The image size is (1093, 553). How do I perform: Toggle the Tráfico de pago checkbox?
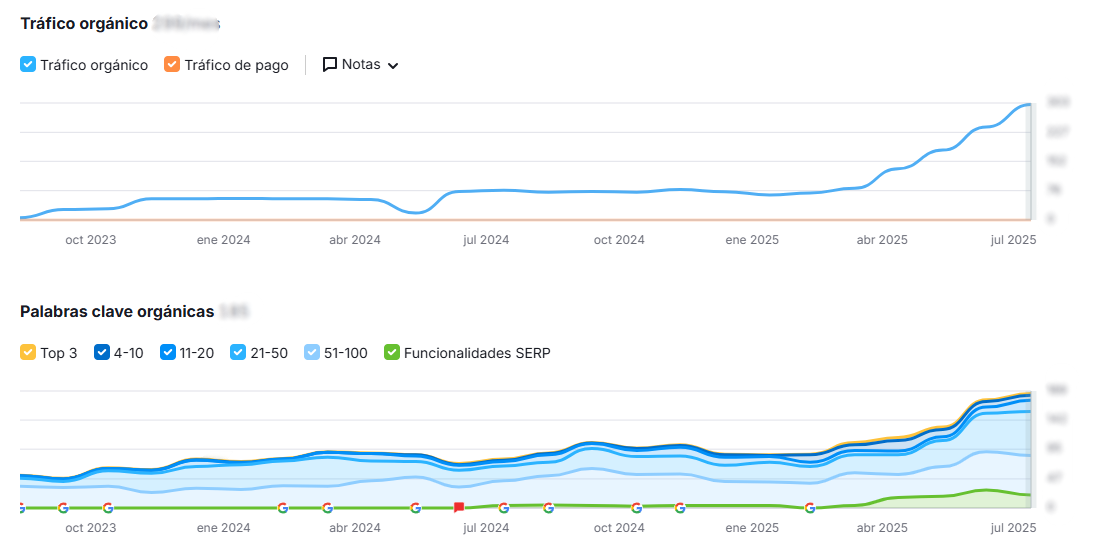(x=172, y=65)
